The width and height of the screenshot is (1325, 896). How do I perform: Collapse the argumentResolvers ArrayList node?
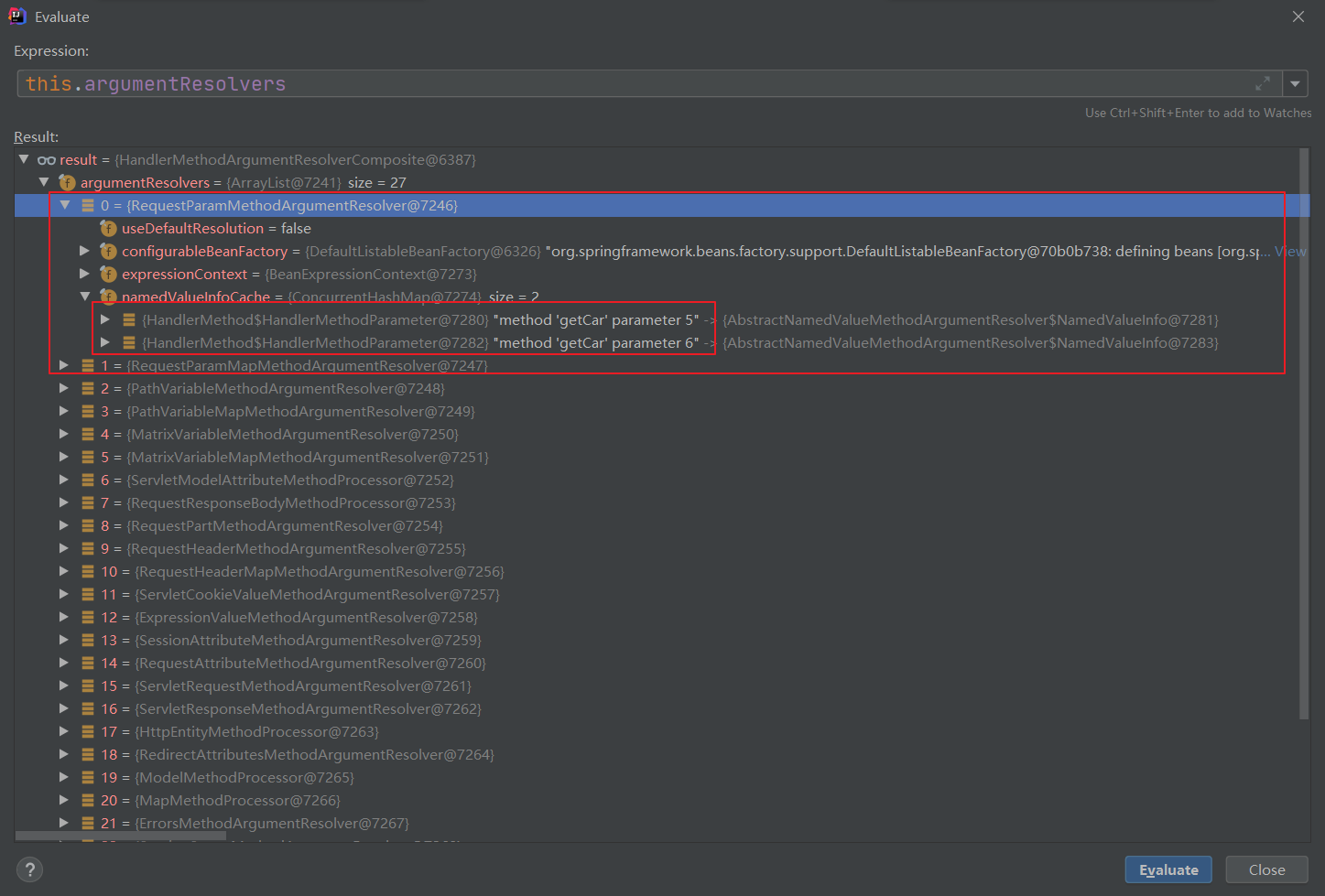(x=44, y=182)
